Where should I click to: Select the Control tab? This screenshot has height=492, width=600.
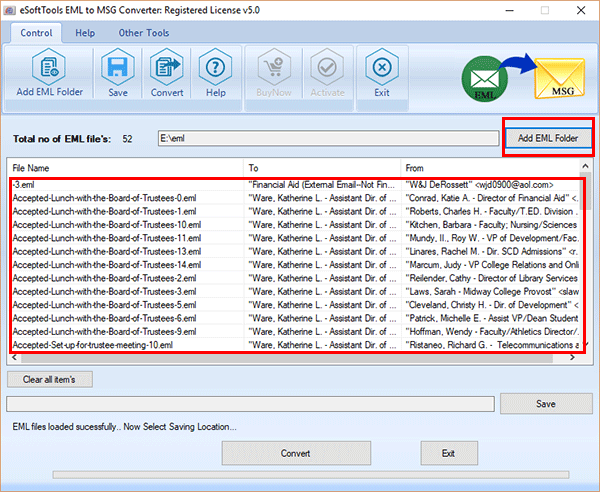[x=36, y=33]
